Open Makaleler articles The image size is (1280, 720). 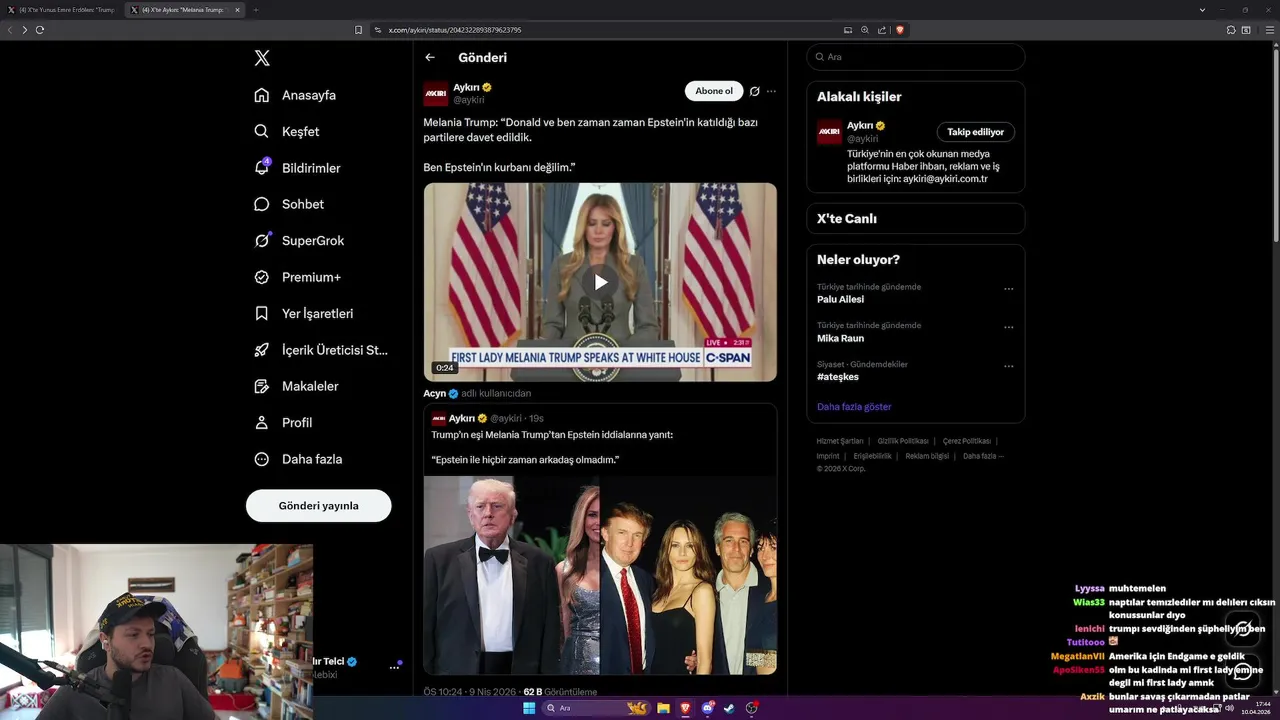[x=296, y=386]
